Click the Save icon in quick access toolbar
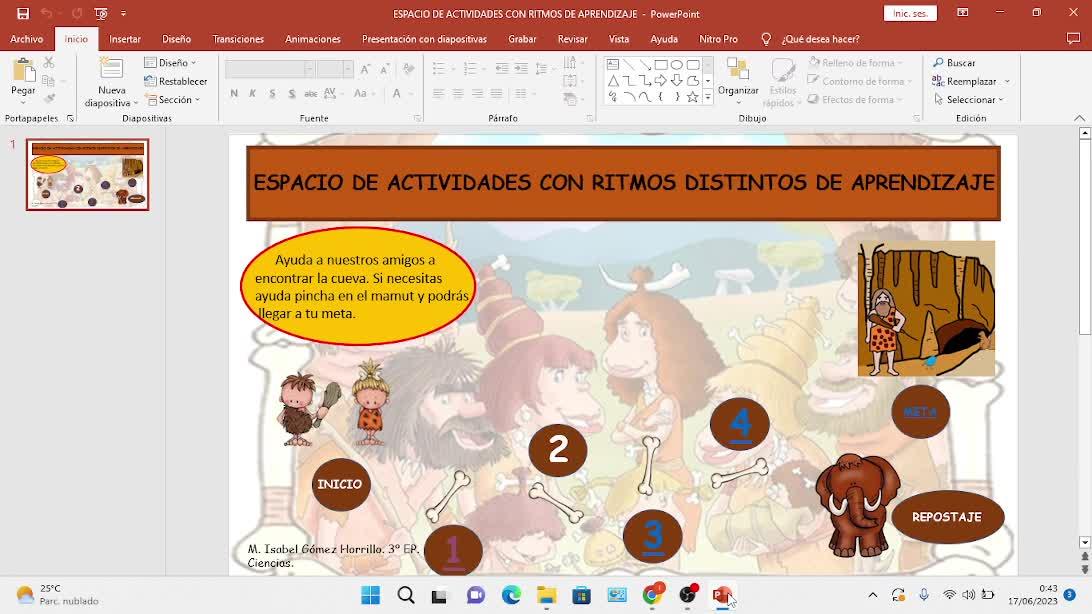The image size is (1092, 614). [23, 14]
